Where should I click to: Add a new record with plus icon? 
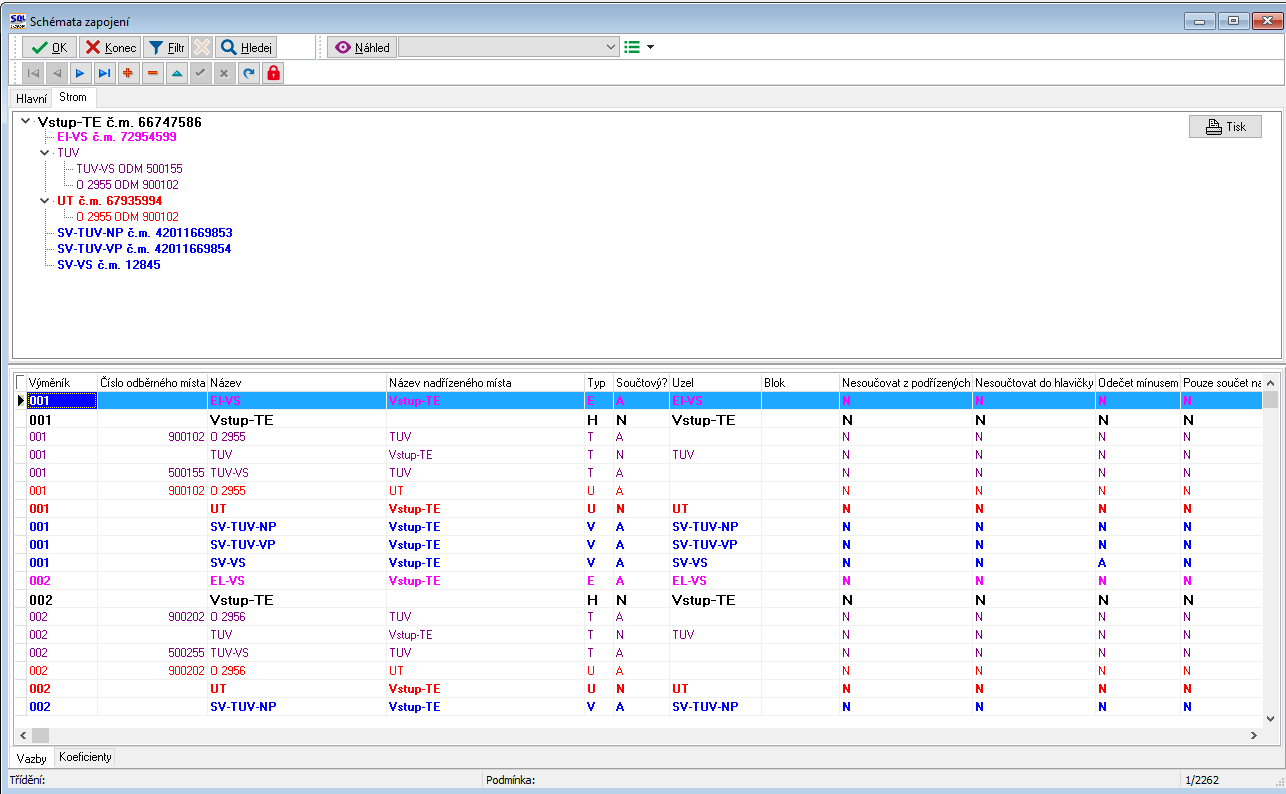coord(128,73)
